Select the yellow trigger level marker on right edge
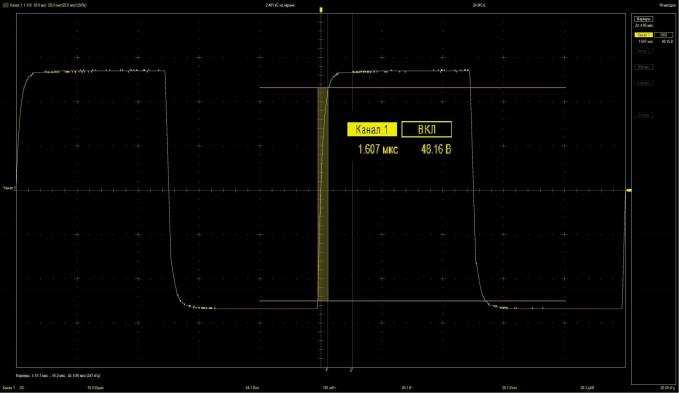The width and height of the screenshot is (679, 393). (x=629, y=190)
